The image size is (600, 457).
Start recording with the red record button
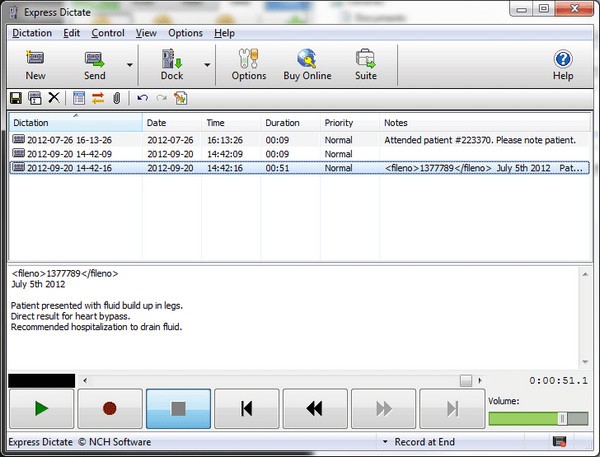point(110,408)
